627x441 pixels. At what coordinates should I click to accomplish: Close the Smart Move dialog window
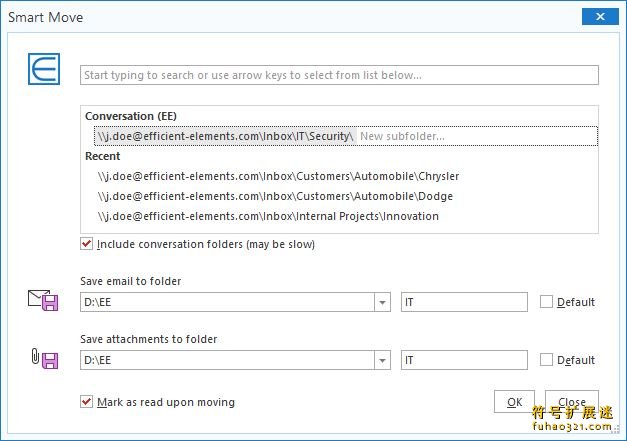coord(600,17)
